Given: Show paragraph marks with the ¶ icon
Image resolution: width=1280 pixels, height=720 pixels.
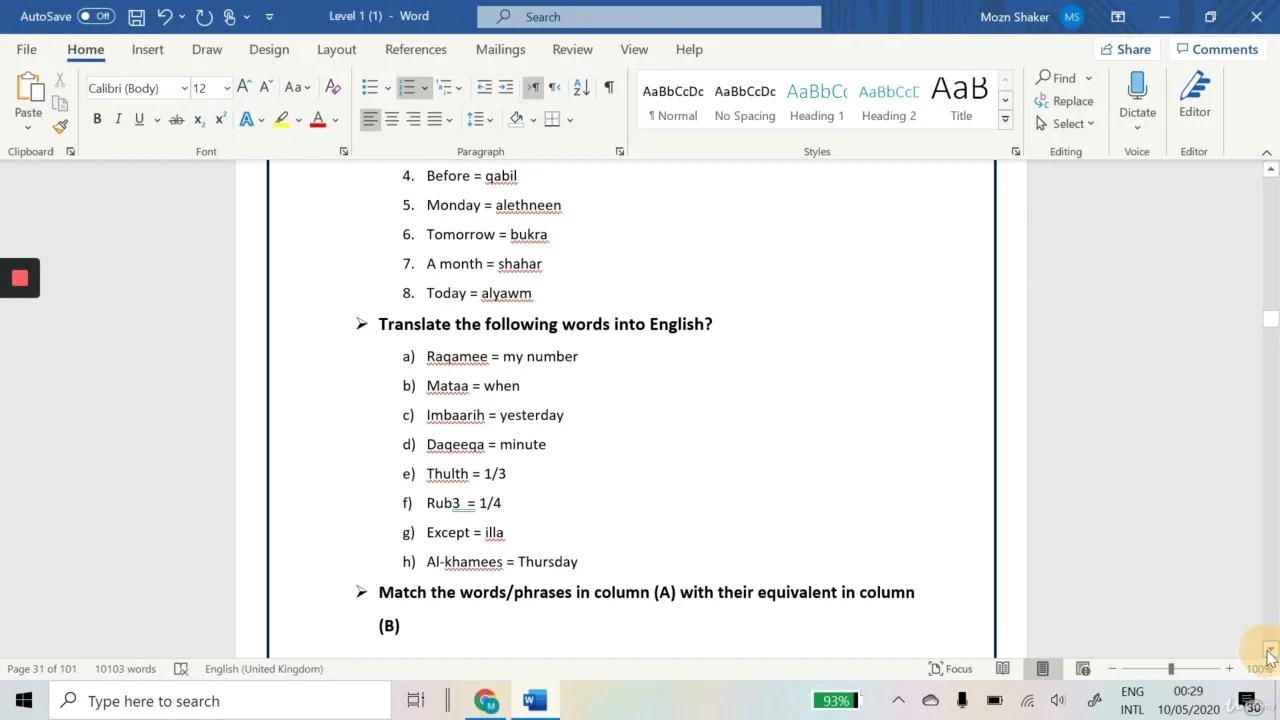Looking at the screenshot, I should point(609,88).
